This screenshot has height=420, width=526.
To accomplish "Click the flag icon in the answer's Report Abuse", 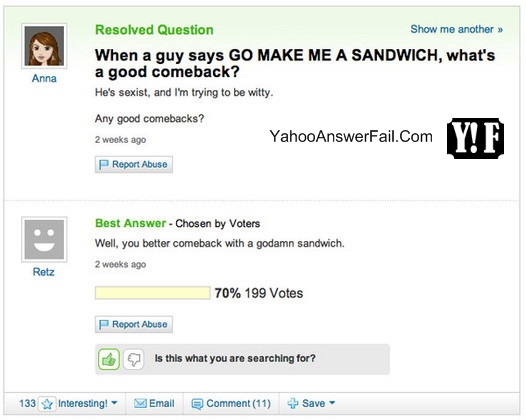I will (104, 324).
